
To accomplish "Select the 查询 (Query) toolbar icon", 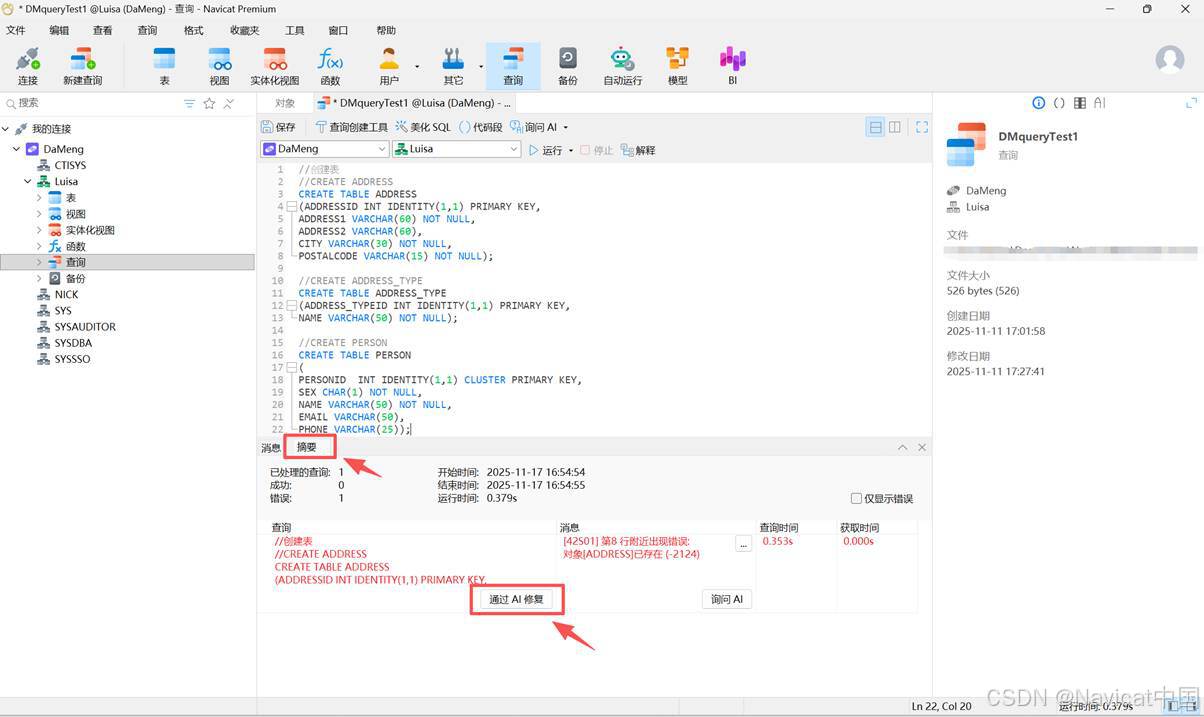I will coord(513,66).
